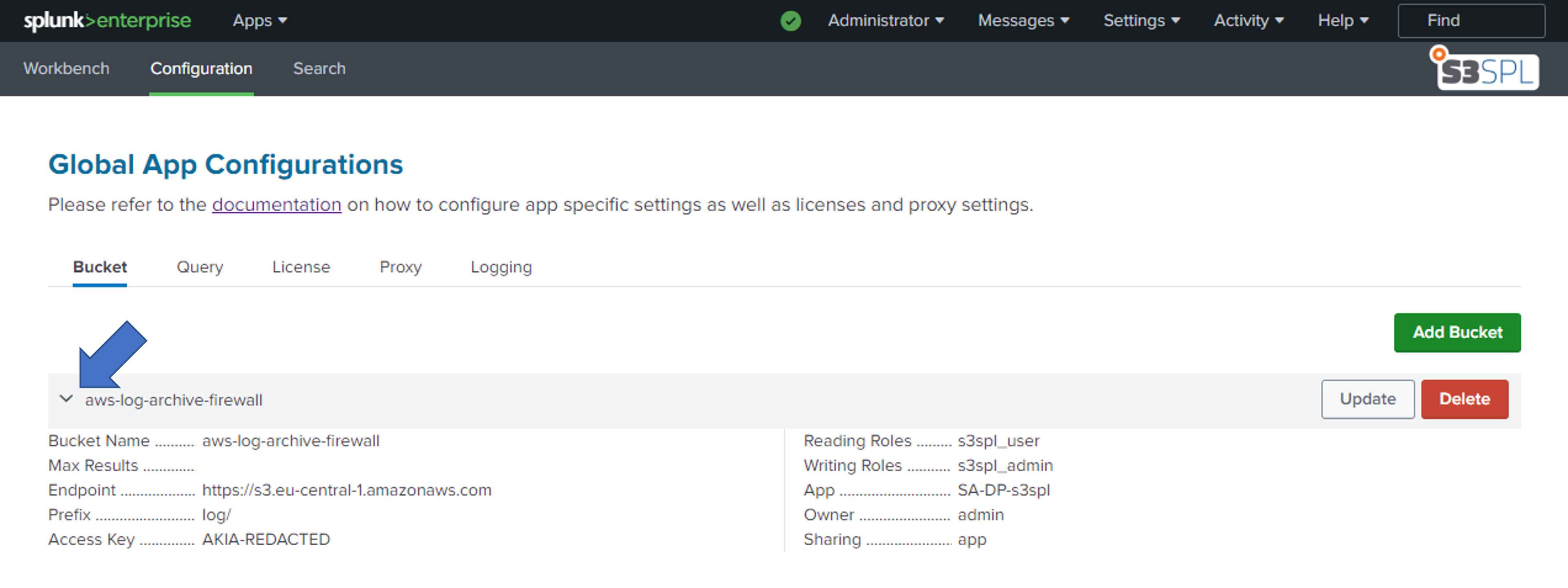Open the Logging tab

tap(500, 267)
